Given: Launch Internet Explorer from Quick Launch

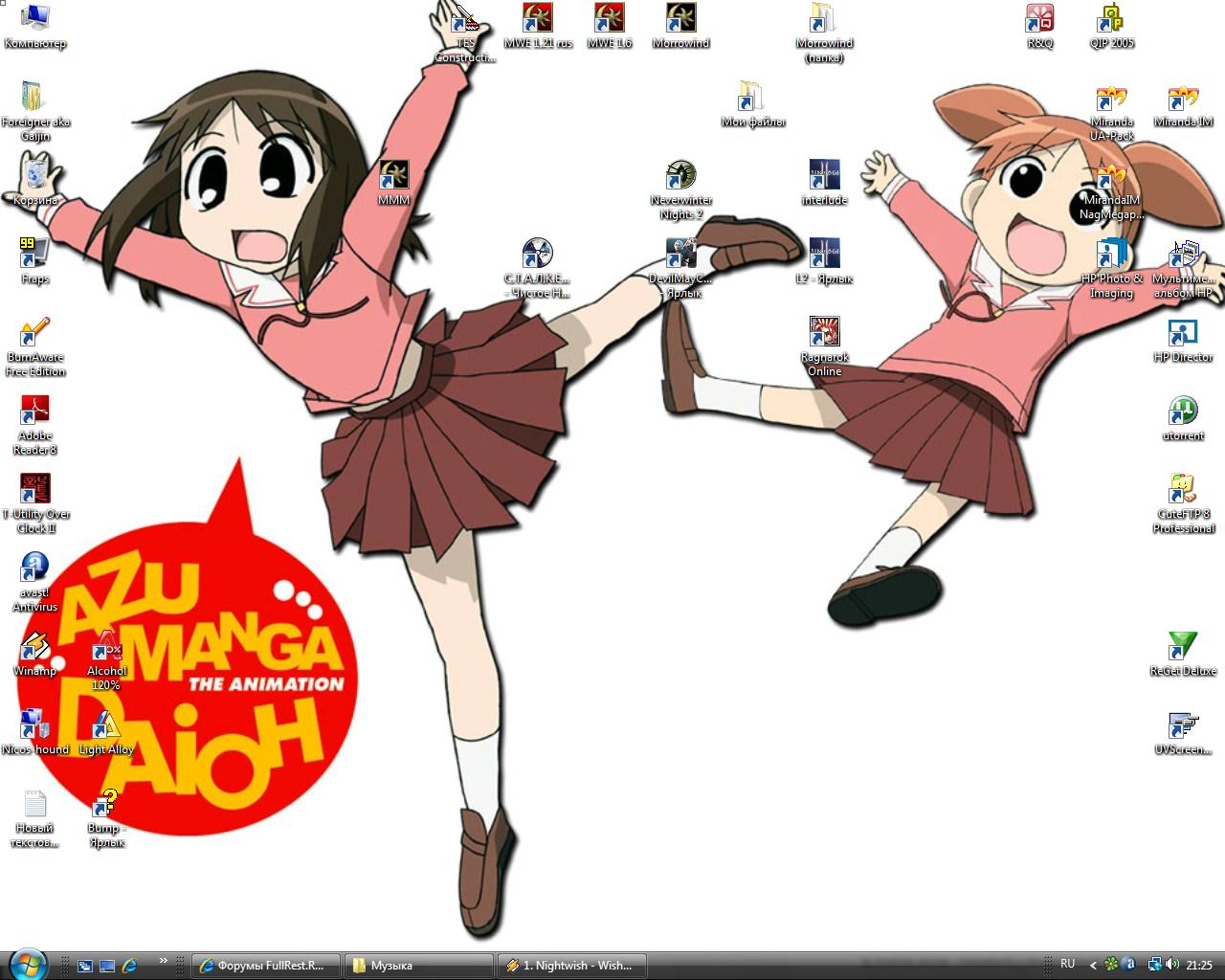Looking at the screenshot, I should coord(128,966).
